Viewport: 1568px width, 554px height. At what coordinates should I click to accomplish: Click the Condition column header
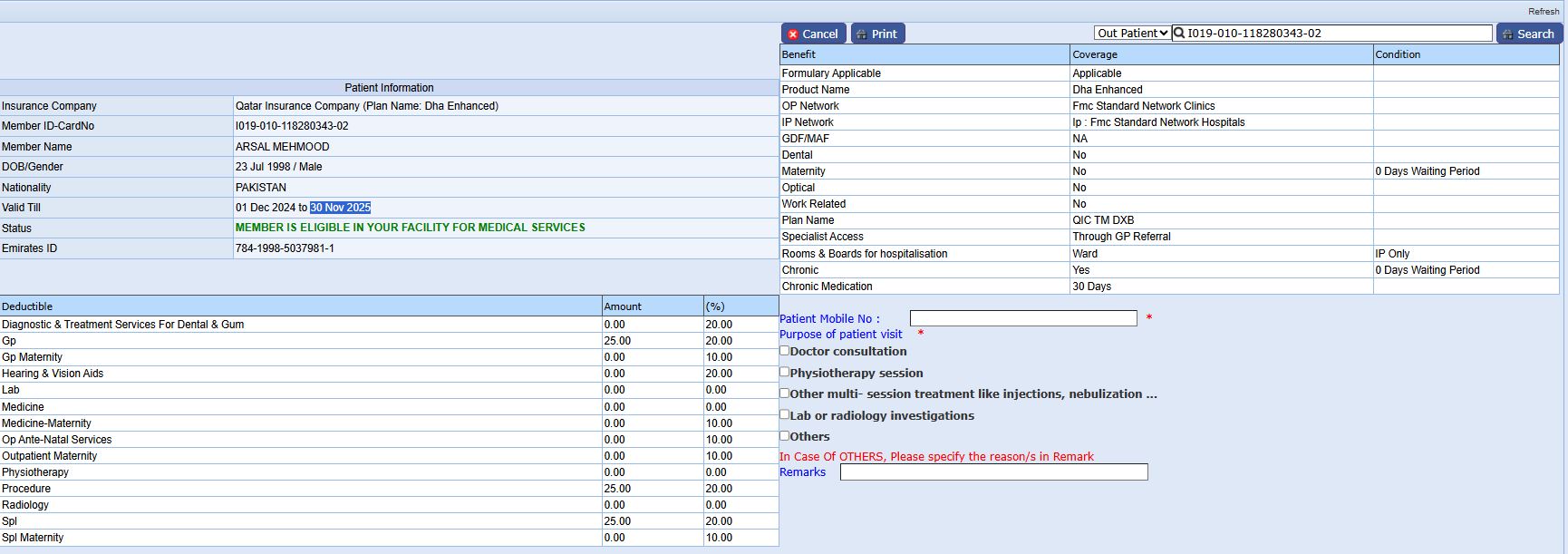[1398, 54]
